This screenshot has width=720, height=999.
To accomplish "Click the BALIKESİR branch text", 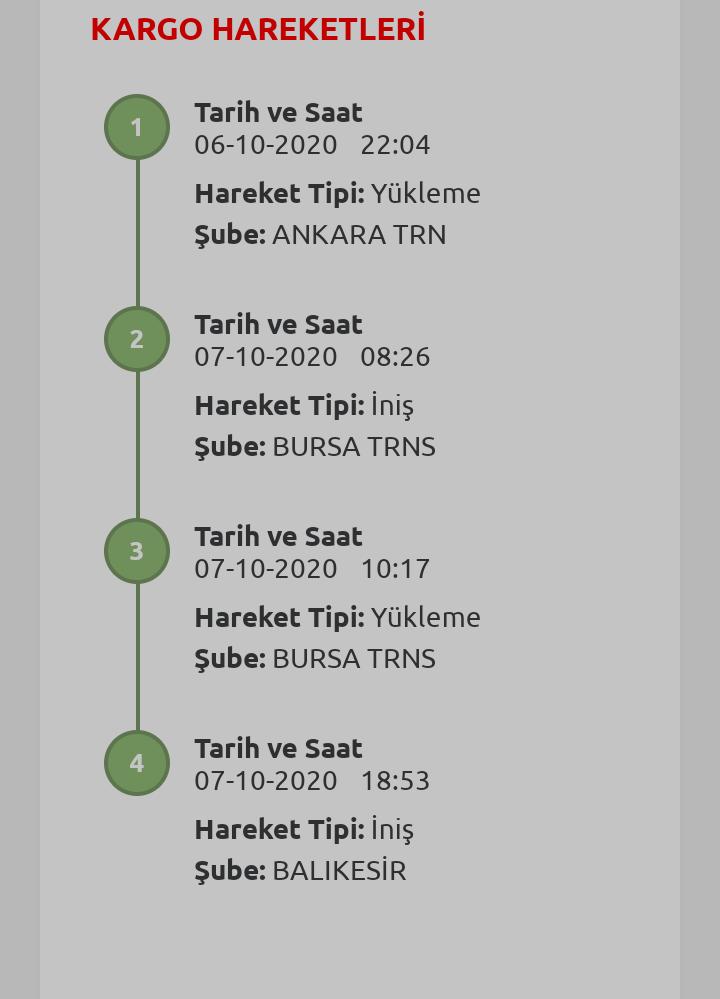I will 340,871.
